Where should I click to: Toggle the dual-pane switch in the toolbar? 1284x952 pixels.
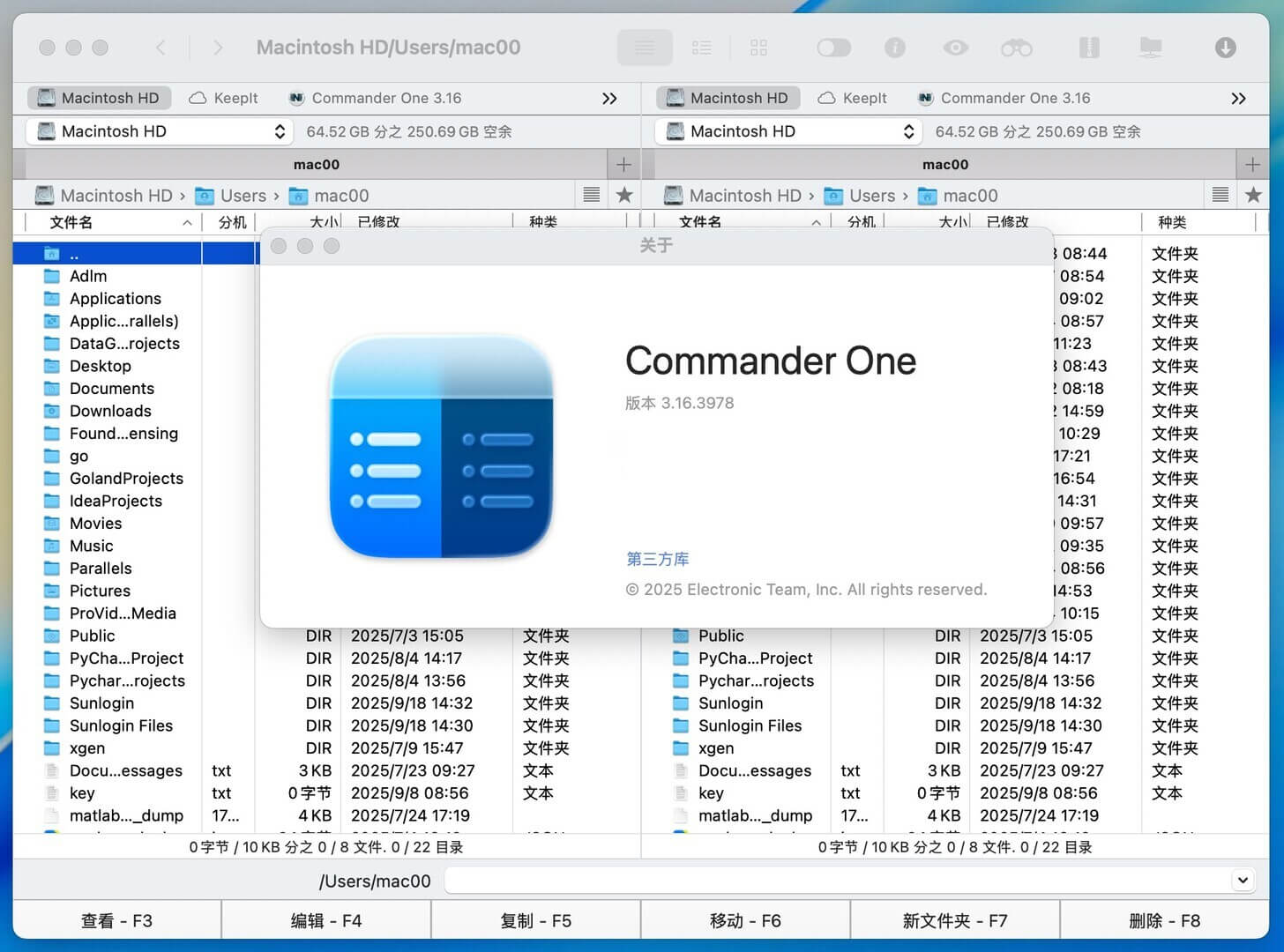(x=832, y=48)
